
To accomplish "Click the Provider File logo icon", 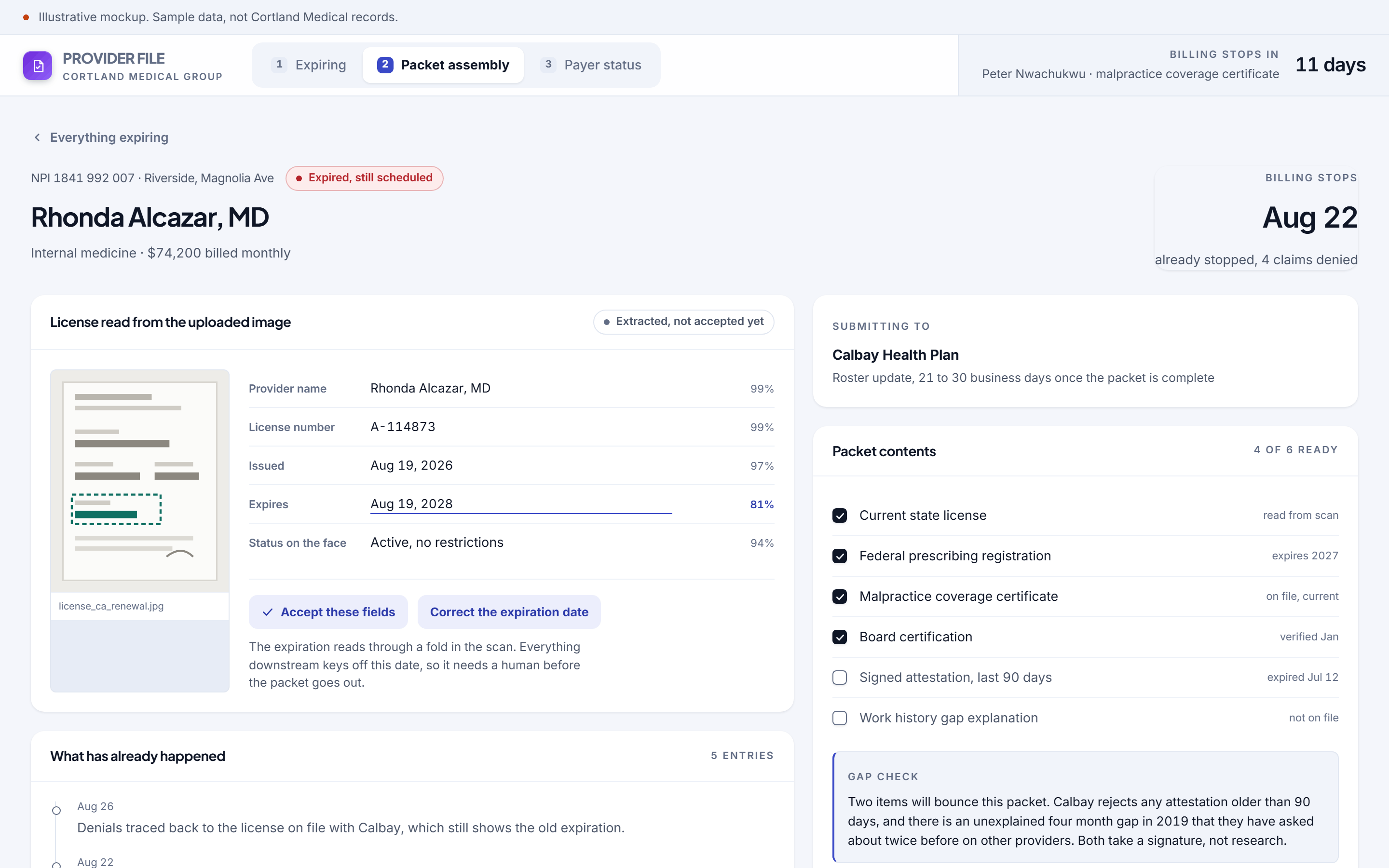I will tap(37, 66).
